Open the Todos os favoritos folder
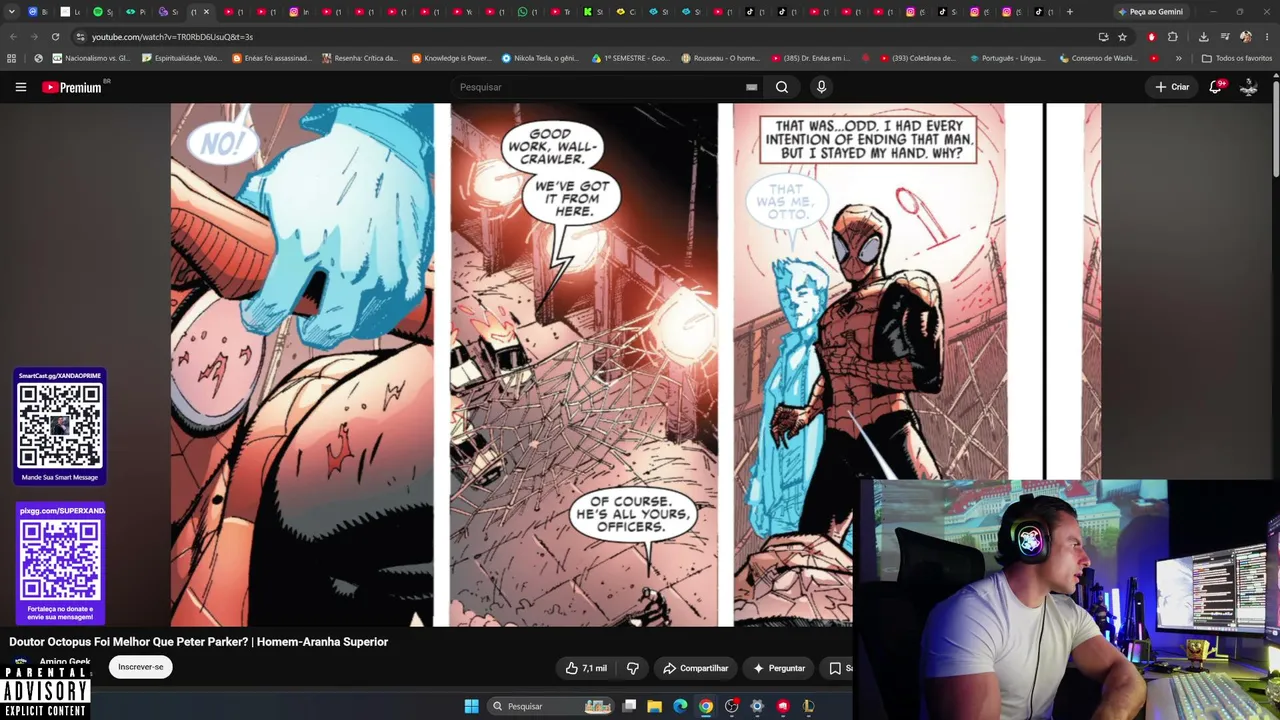 click(1236, 58)
